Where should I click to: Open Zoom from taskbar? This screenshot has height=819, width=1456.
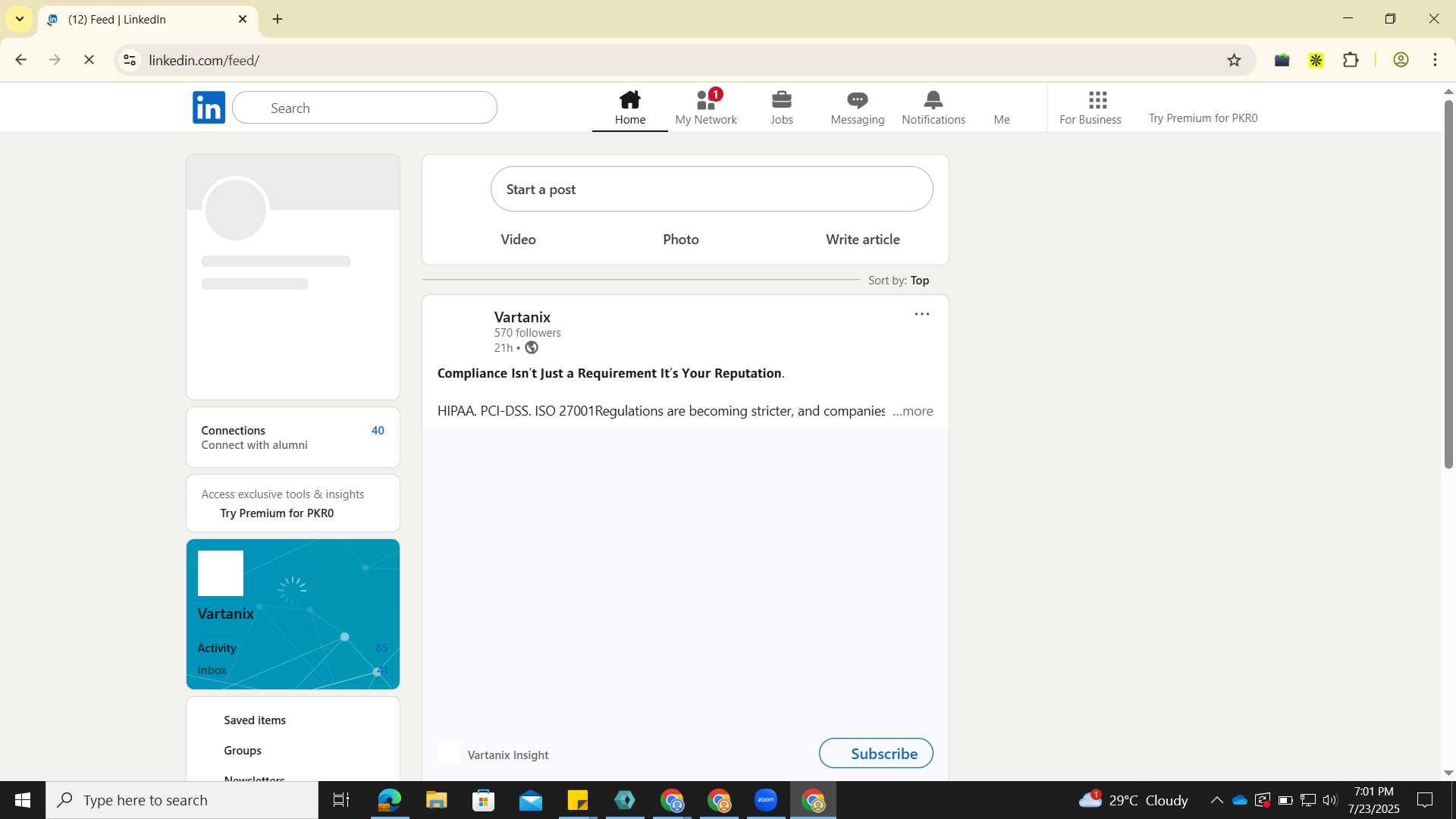(x=766, y=800)
